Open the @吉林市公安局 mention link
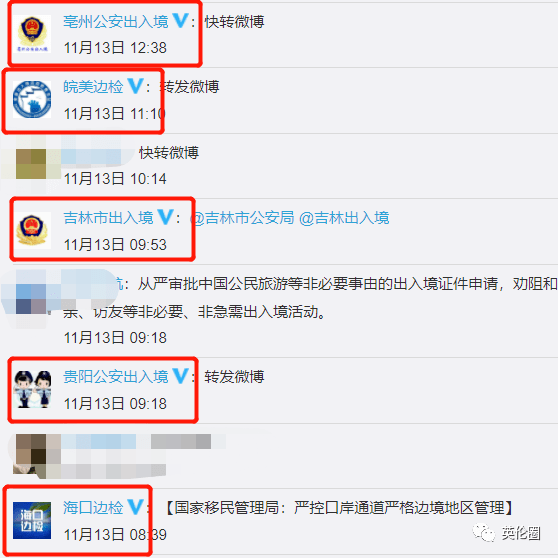Screen dimensions: 558x558 pyautogui.click(x=243, y=218)
